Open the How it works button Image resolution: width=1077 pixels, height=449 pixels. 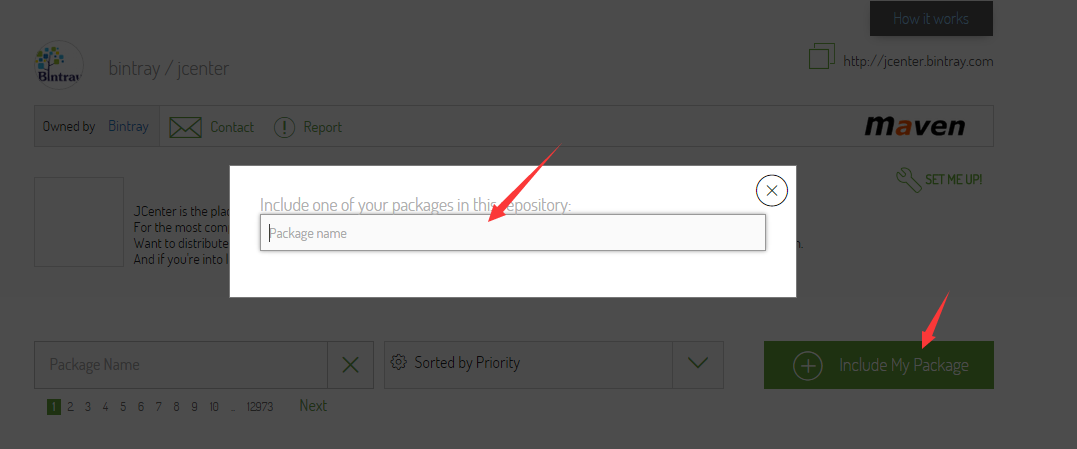(x=931, y=19)
